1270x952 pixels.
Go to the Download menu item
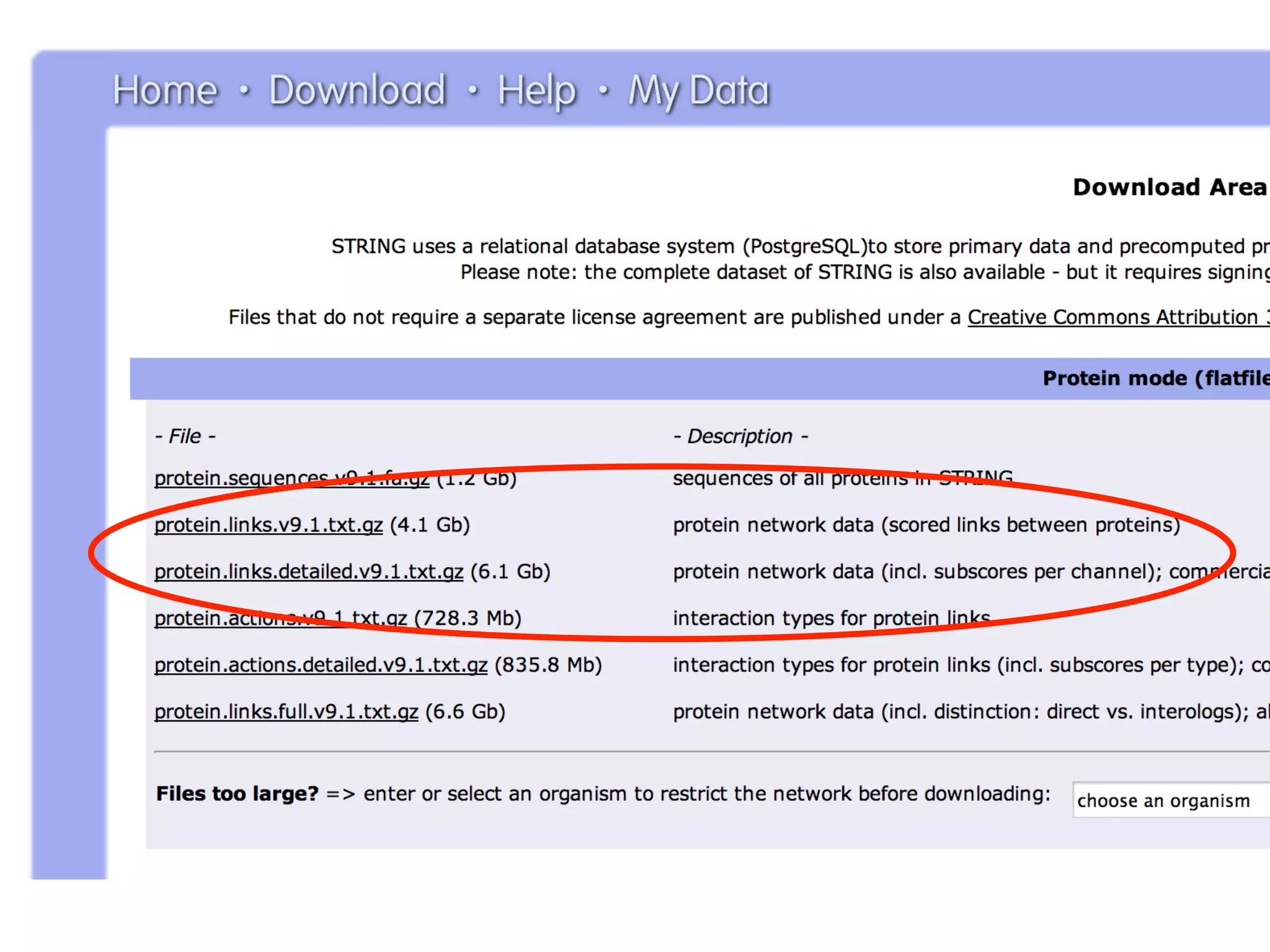click(x=357, y=90)
